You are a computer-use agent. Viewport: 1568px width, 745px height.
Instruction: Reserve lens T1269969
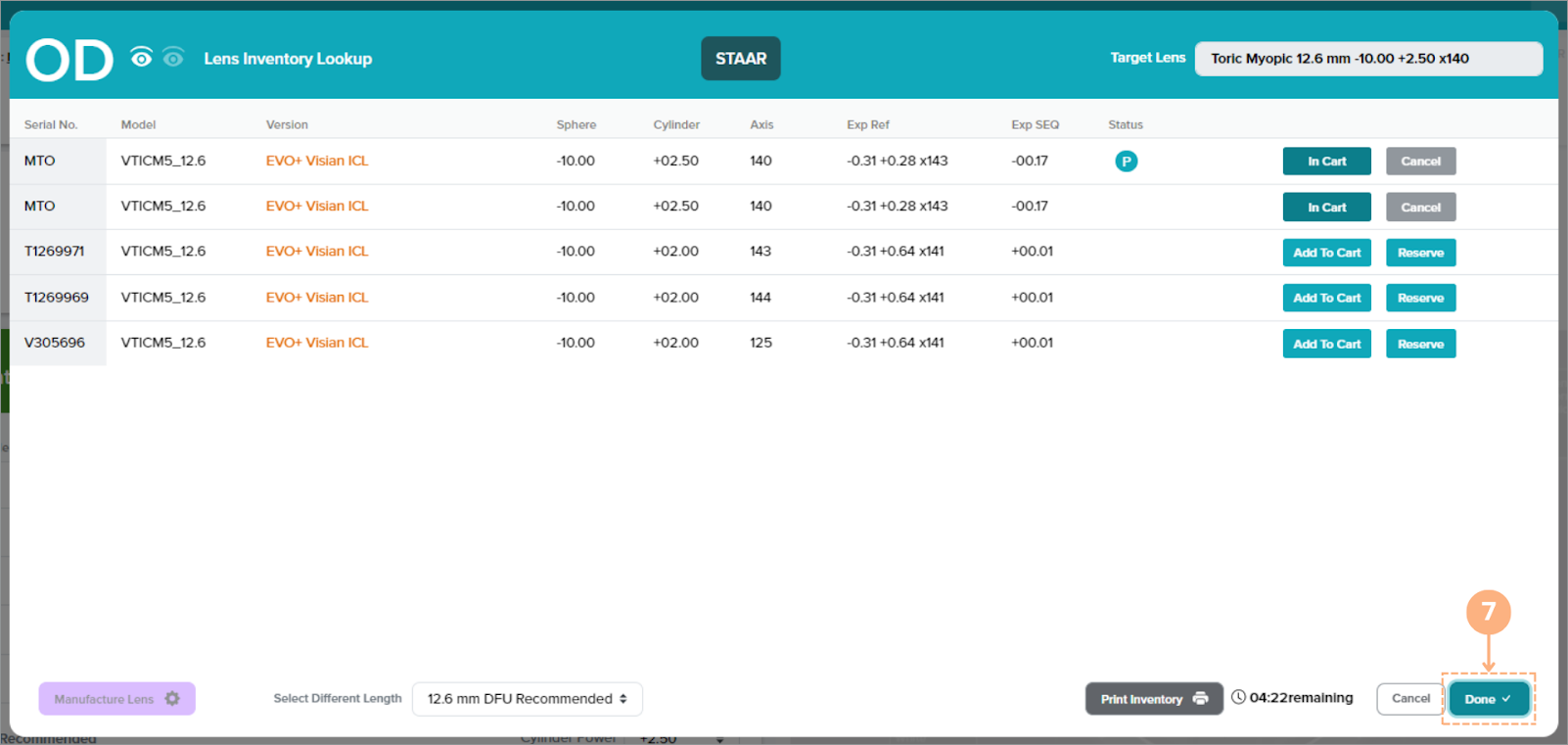coord(1420,299)
